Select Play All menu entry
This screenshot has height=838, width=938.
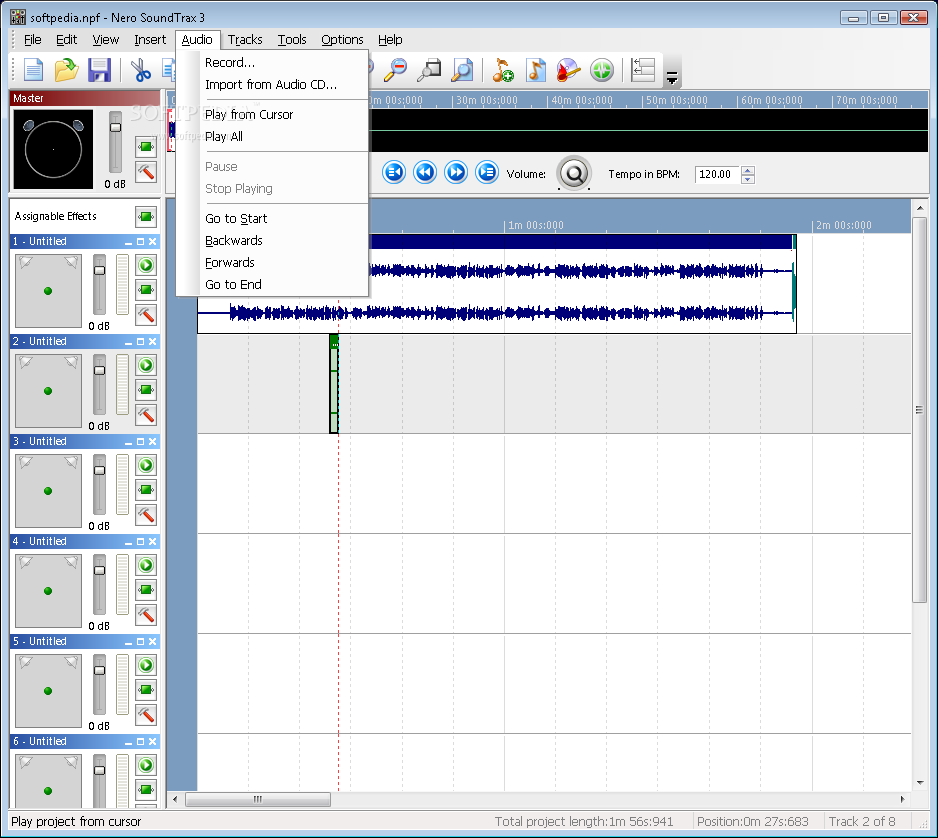tap(224, 136)
